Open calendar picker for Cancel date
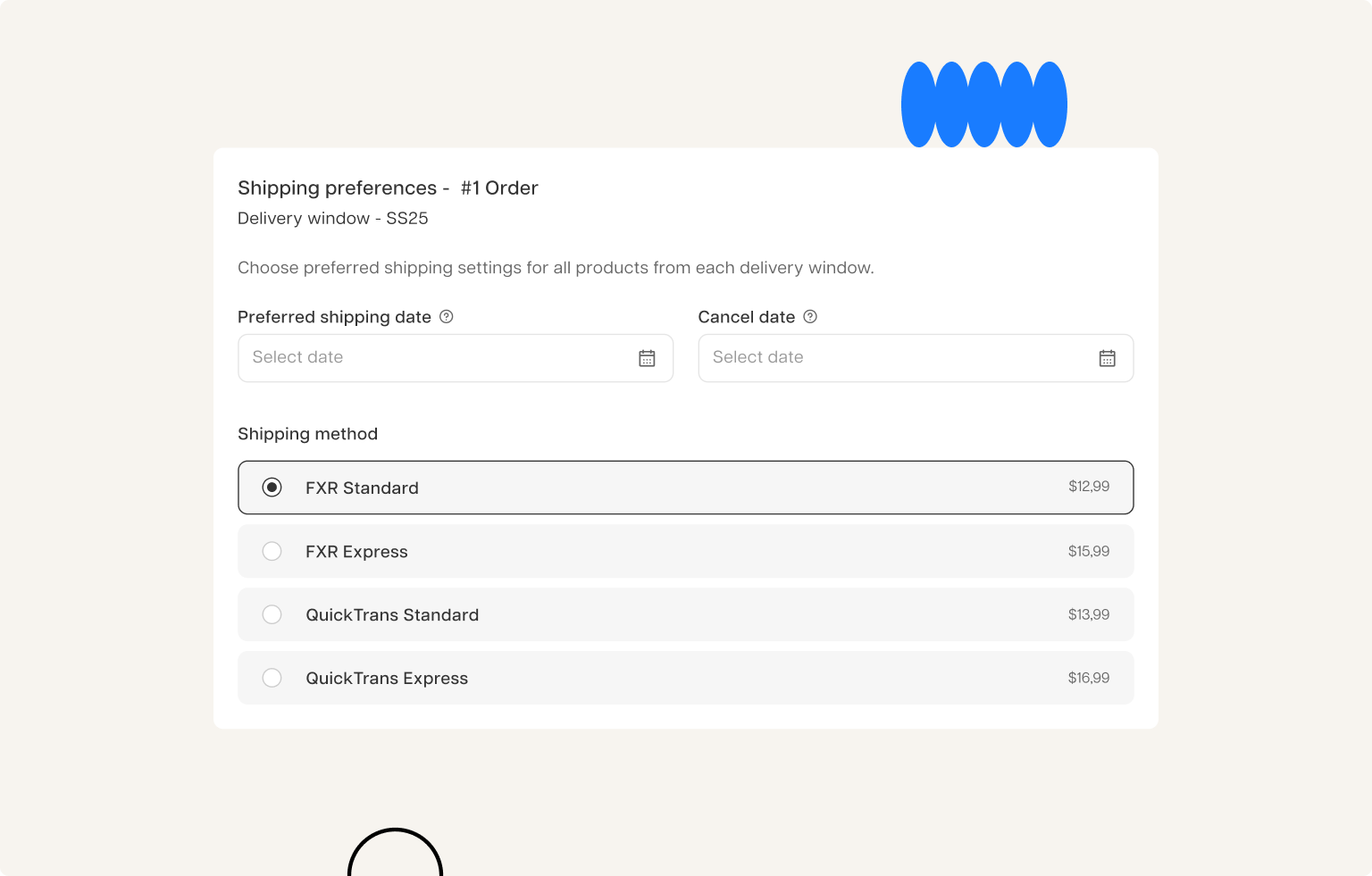This screenshot has height=876, width=1372. point(1107,358)
